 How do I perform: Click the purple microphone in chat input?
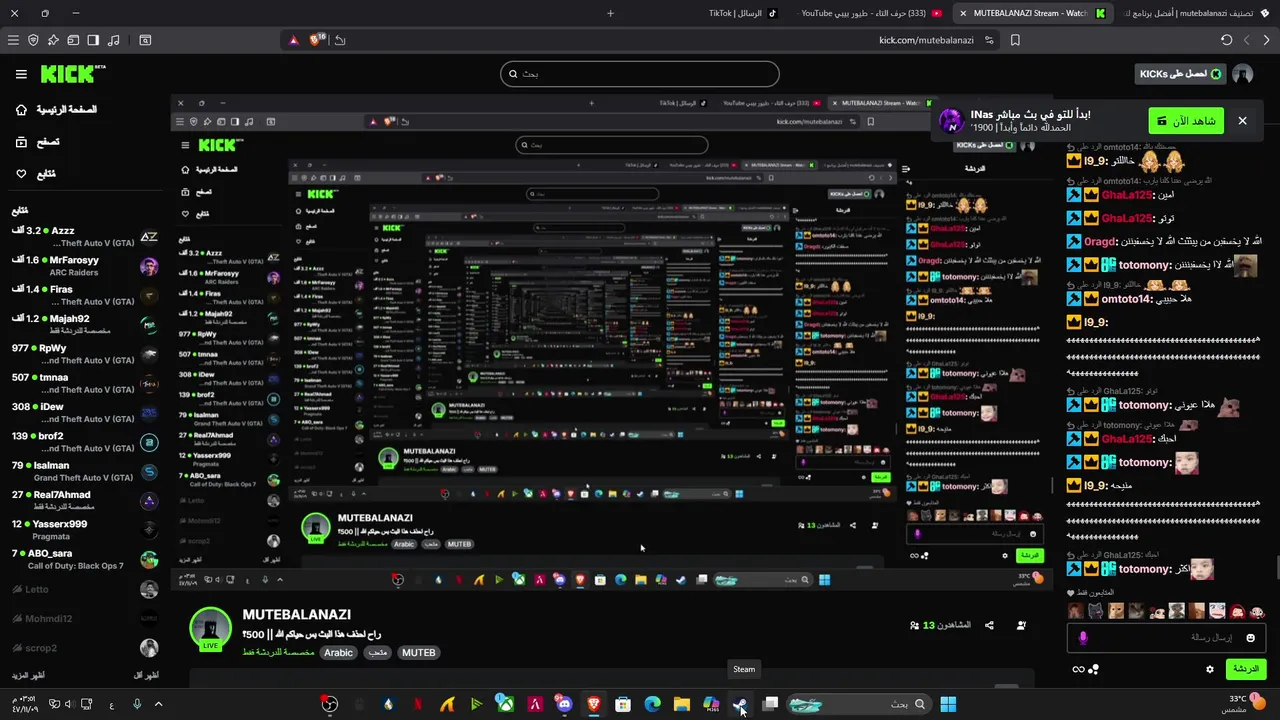(1082, 638)
